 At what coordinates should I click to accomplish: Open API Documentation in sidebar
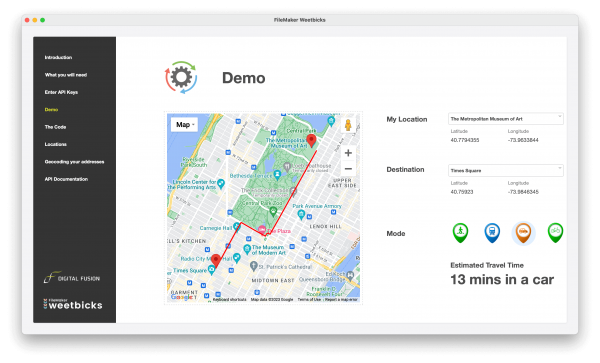tap(66, 179)
